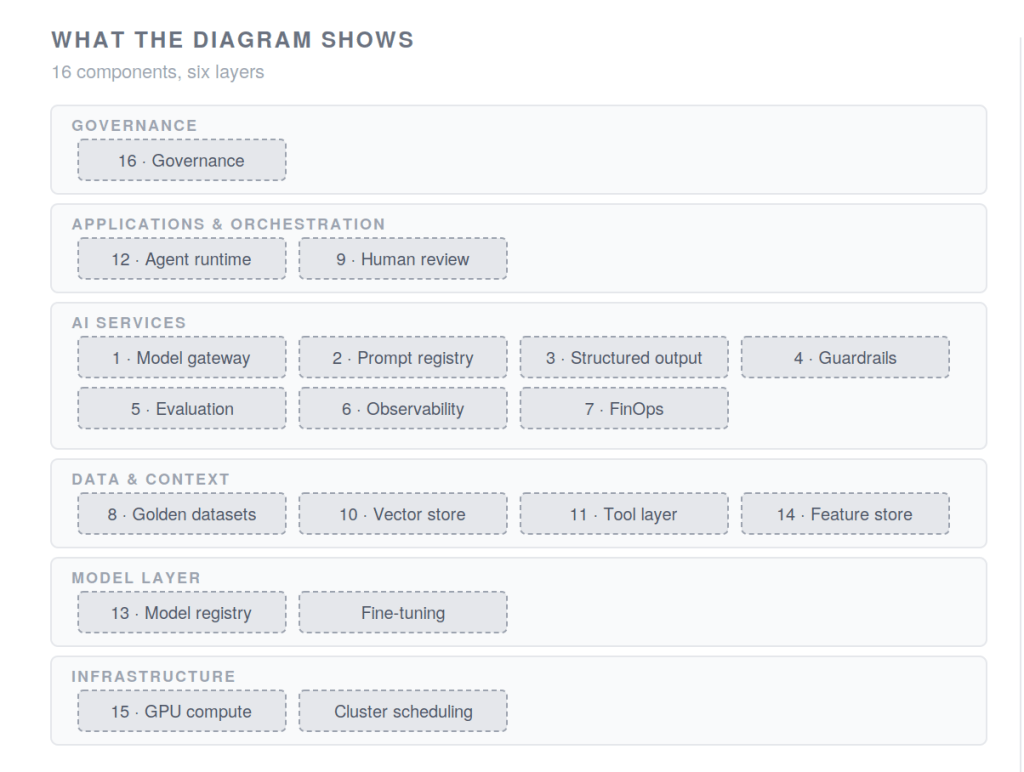Select the 12 · Agent runtime box
Image resolution: width=1024 pixels, height=772 pixels.
coord(182,259)
